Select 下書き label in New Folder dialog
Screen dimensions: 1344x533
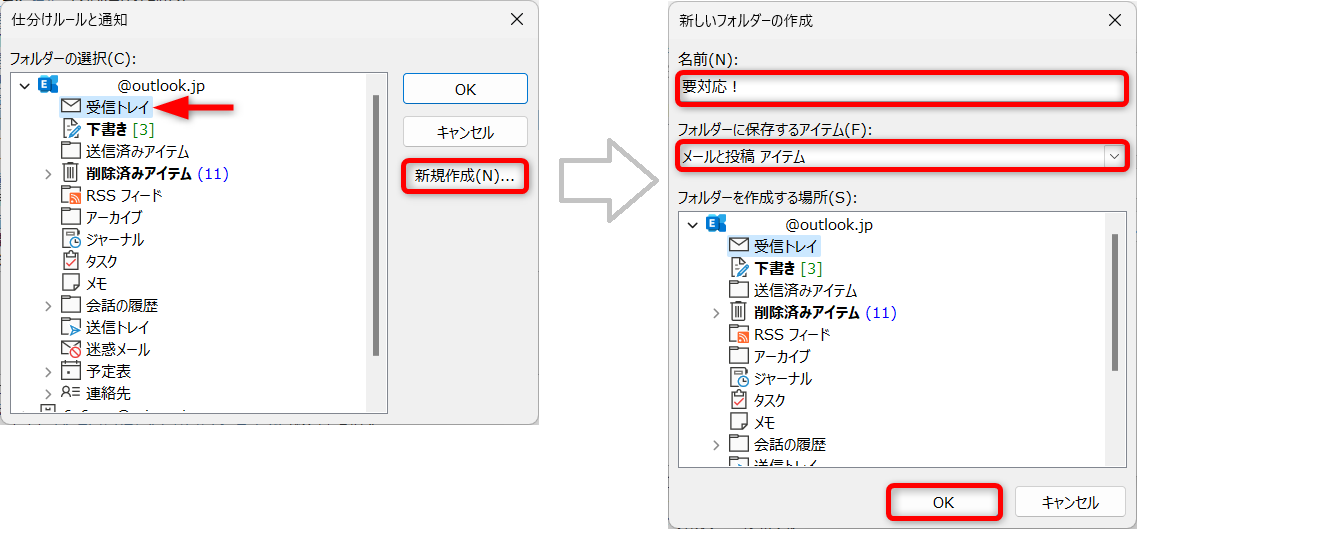(x=775, y=268)
